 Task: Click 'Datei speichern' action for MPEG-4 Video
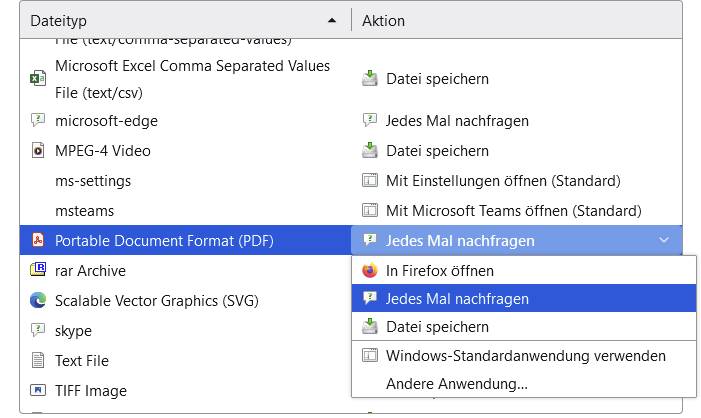(437, 151)
